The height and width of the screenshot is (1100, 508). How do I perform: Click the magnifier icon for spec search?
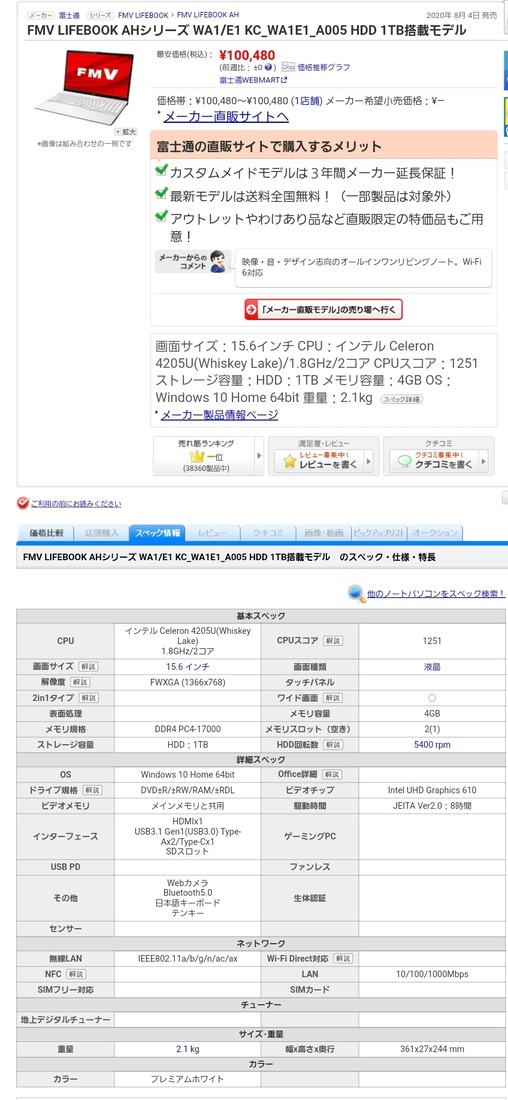(356, 593)
